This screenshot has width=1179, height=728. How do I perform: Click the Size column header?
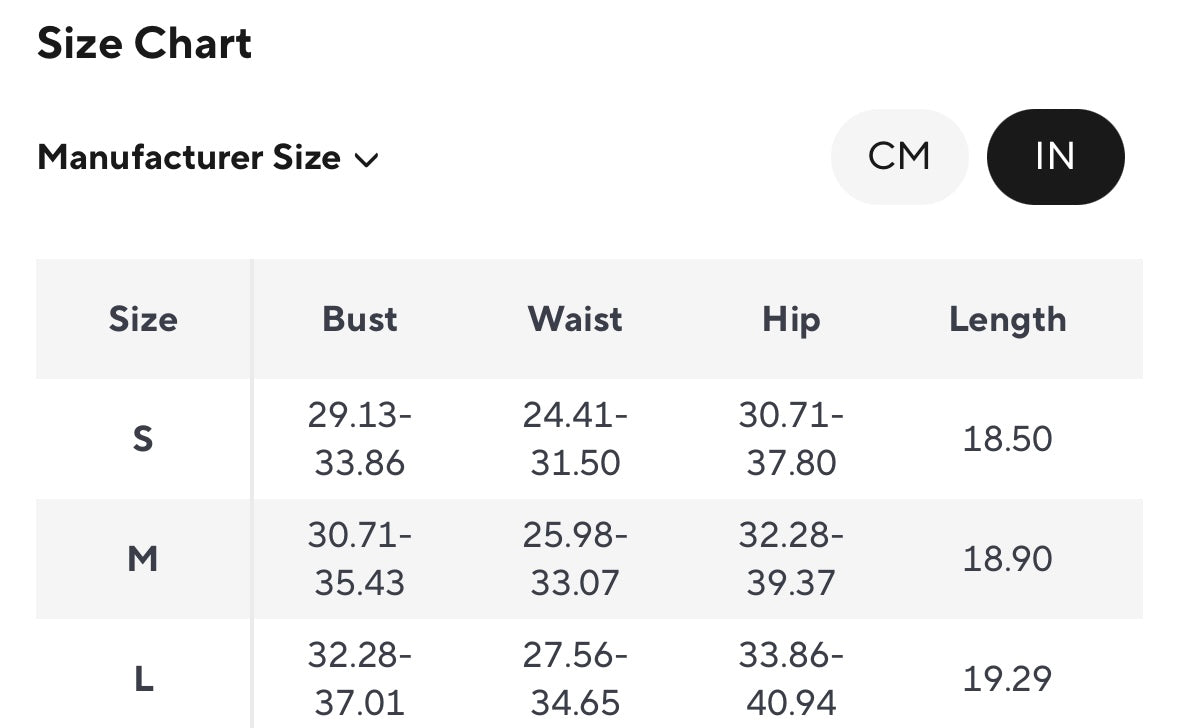(143, 320)
